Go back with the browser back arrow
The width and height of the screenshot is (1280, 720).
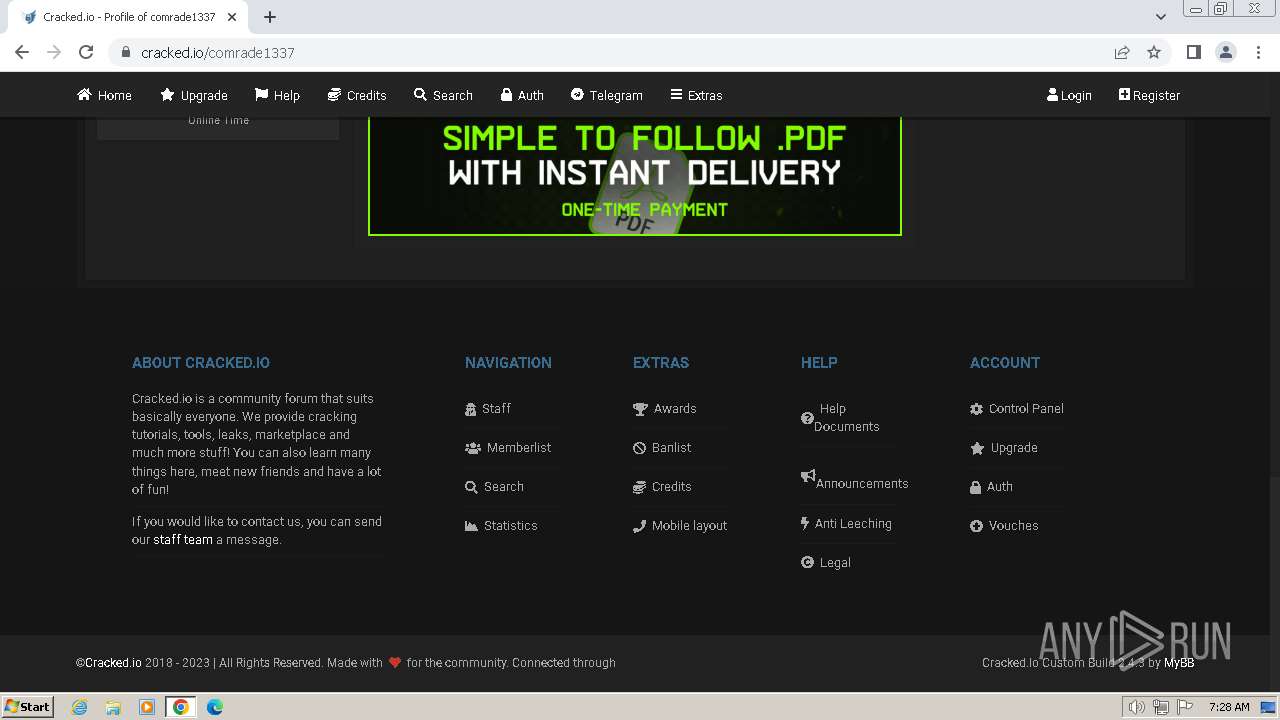[22, 52]
